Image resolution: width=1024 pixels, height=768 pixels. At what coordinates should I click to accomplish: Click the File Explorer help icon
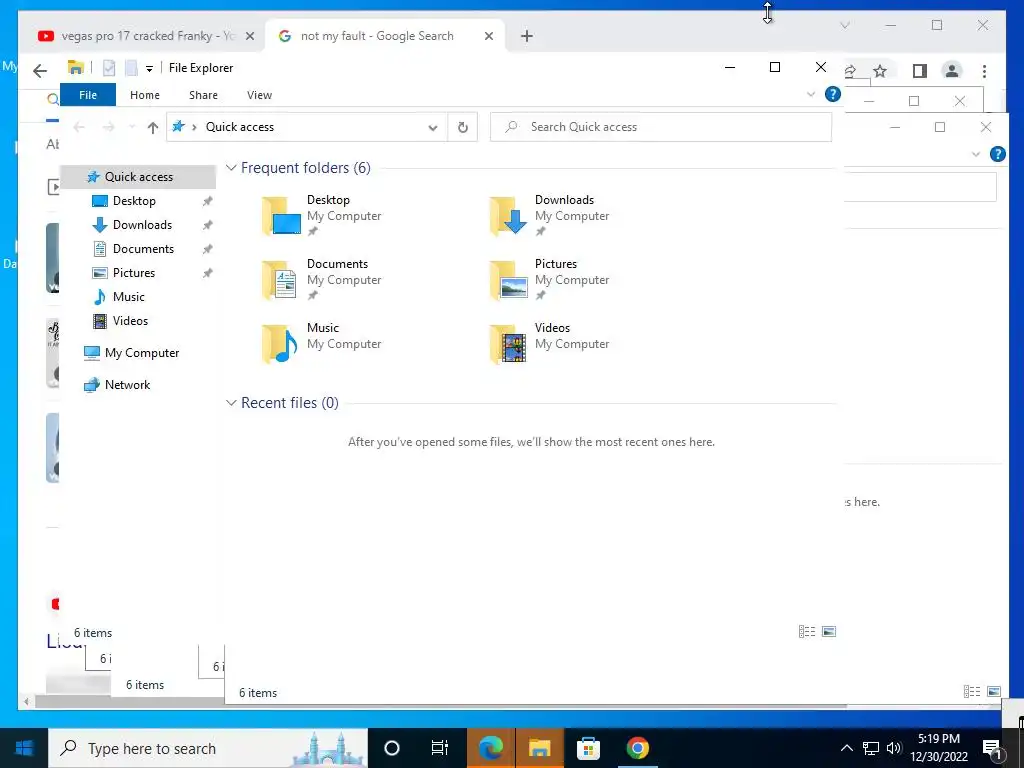(x=833, y=94)
